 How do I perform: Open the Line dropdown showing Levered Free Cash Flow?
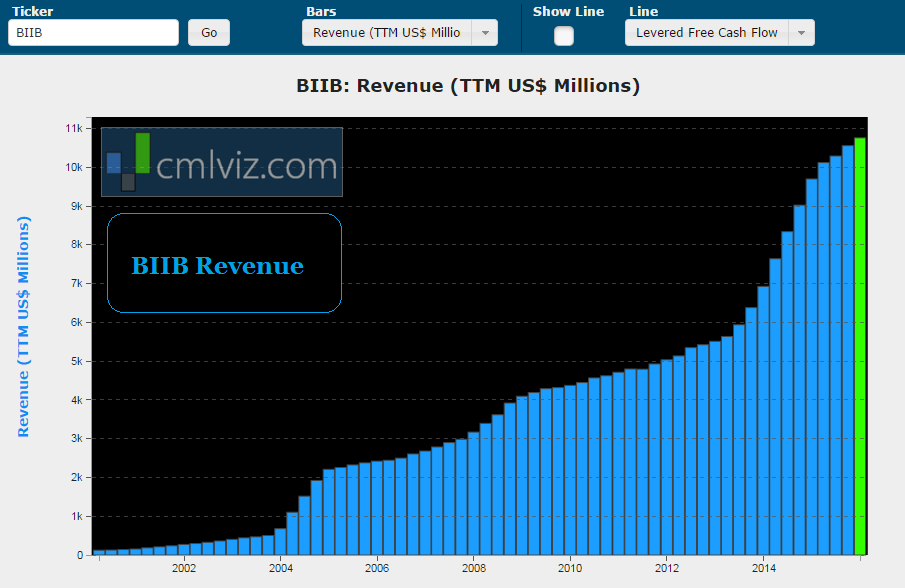(x=720, y=33)
